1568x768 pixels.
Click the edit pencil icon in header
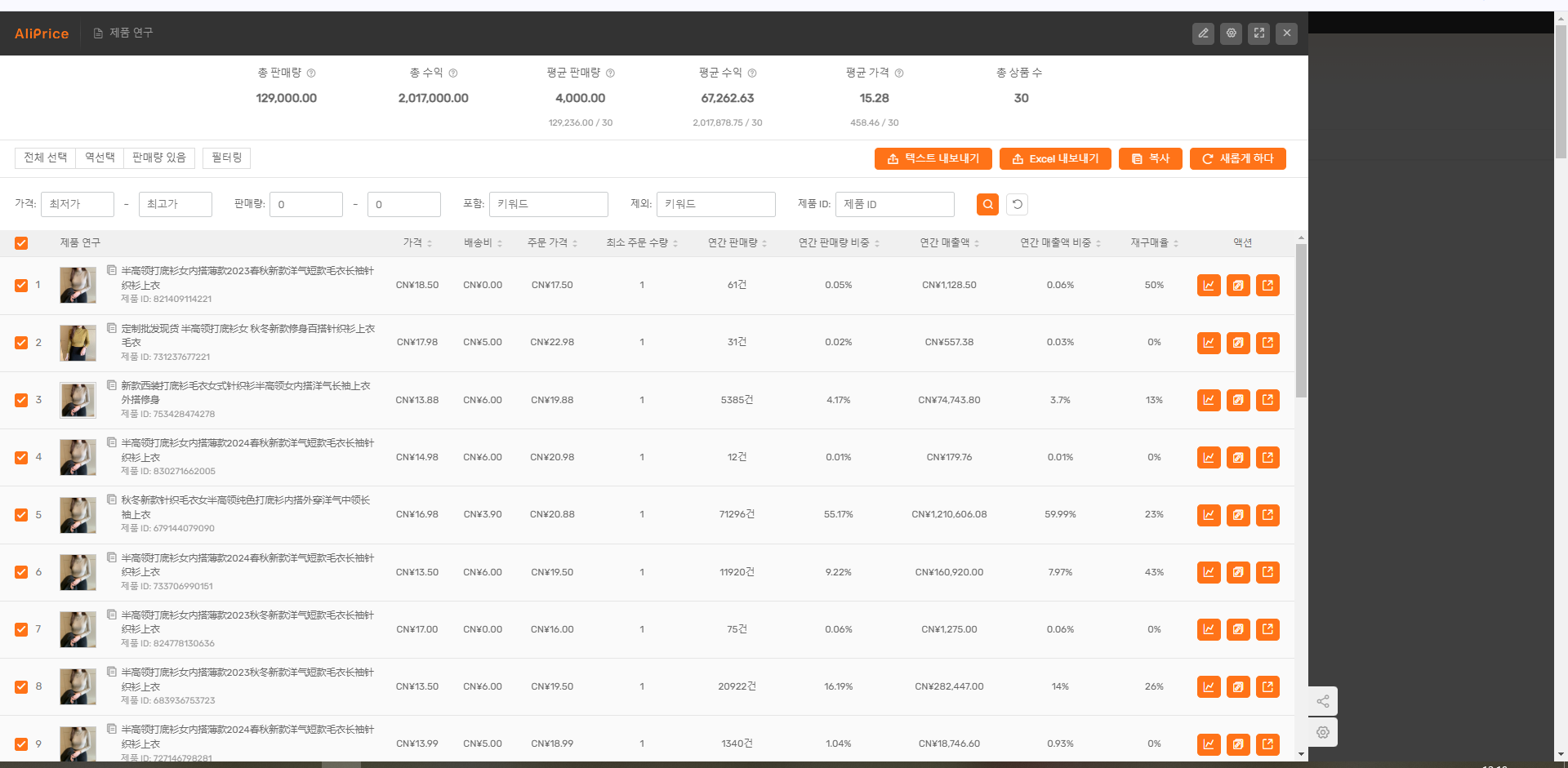(x=1203, y=33)
